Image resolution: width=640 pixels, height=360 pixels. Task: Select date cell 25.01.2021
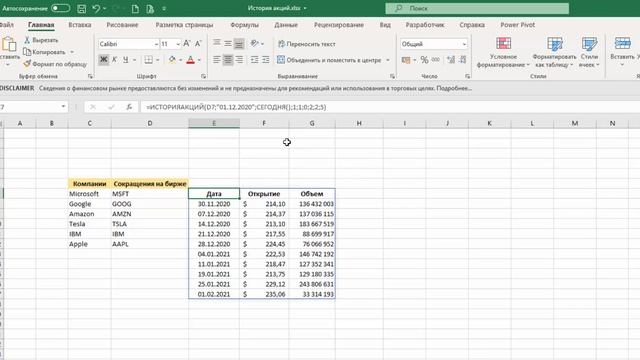[214, 284]
